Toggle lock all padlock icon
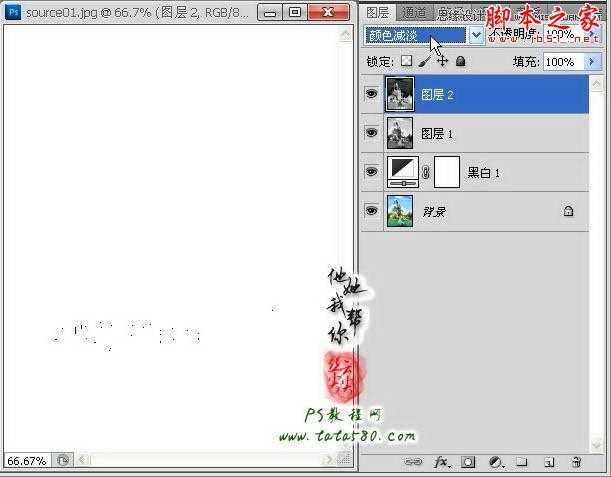Screen dimensions: 611x477 coord(461,61)
